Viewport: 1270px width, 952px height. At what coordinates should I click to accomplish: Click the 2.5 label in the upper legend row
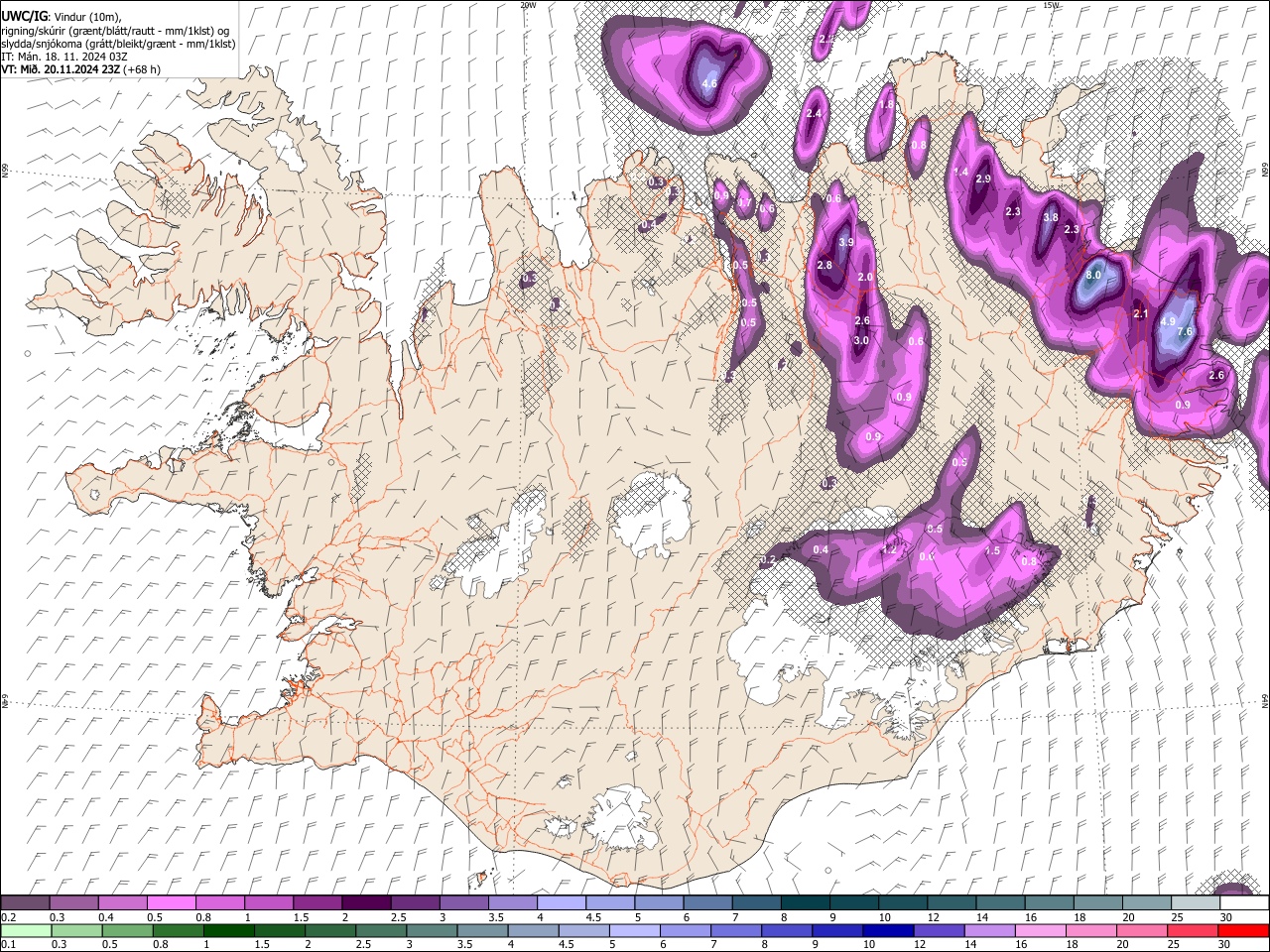(398, 917)
